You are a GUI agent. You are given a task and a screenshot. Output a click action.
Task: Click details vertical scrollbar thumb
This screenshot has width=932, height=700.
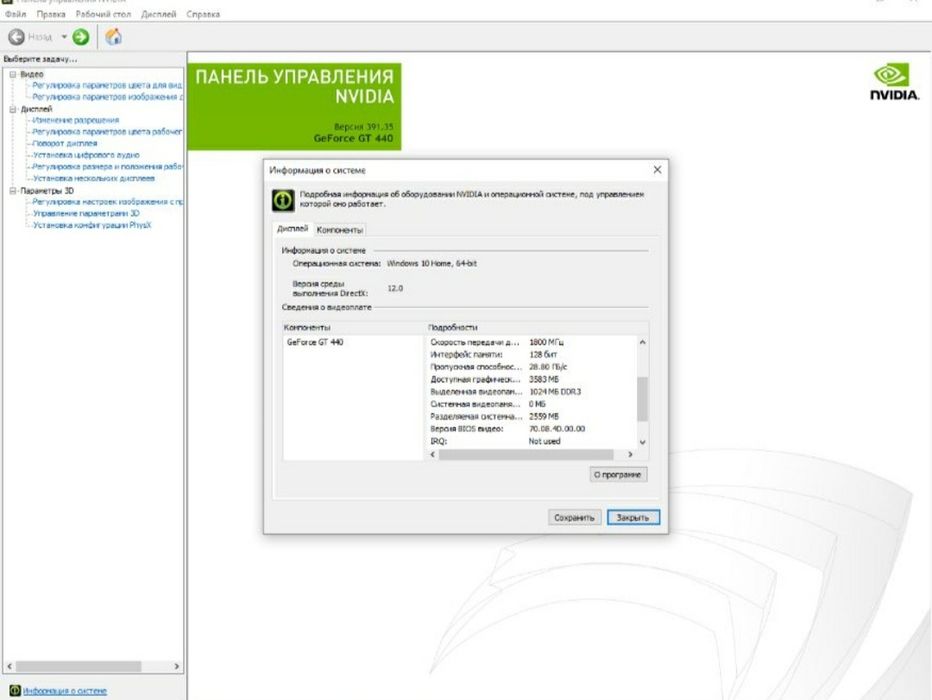click(x=643, y=399)
